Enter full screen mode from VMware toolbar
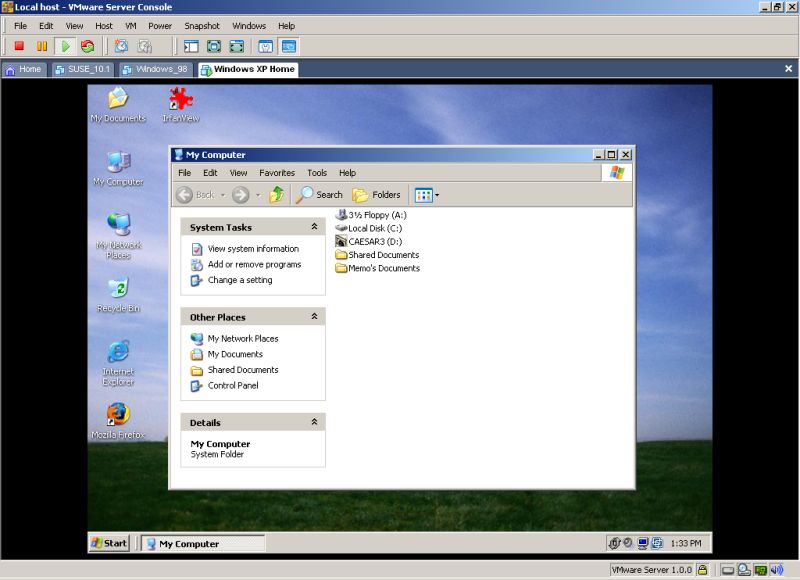 coord(214,46)
